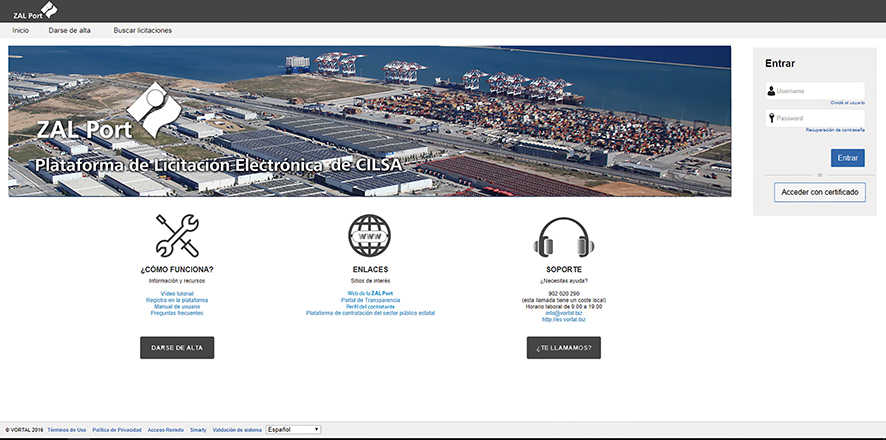Open the Darse de alta menu item

pyautogui.click(x=70, y=31)
